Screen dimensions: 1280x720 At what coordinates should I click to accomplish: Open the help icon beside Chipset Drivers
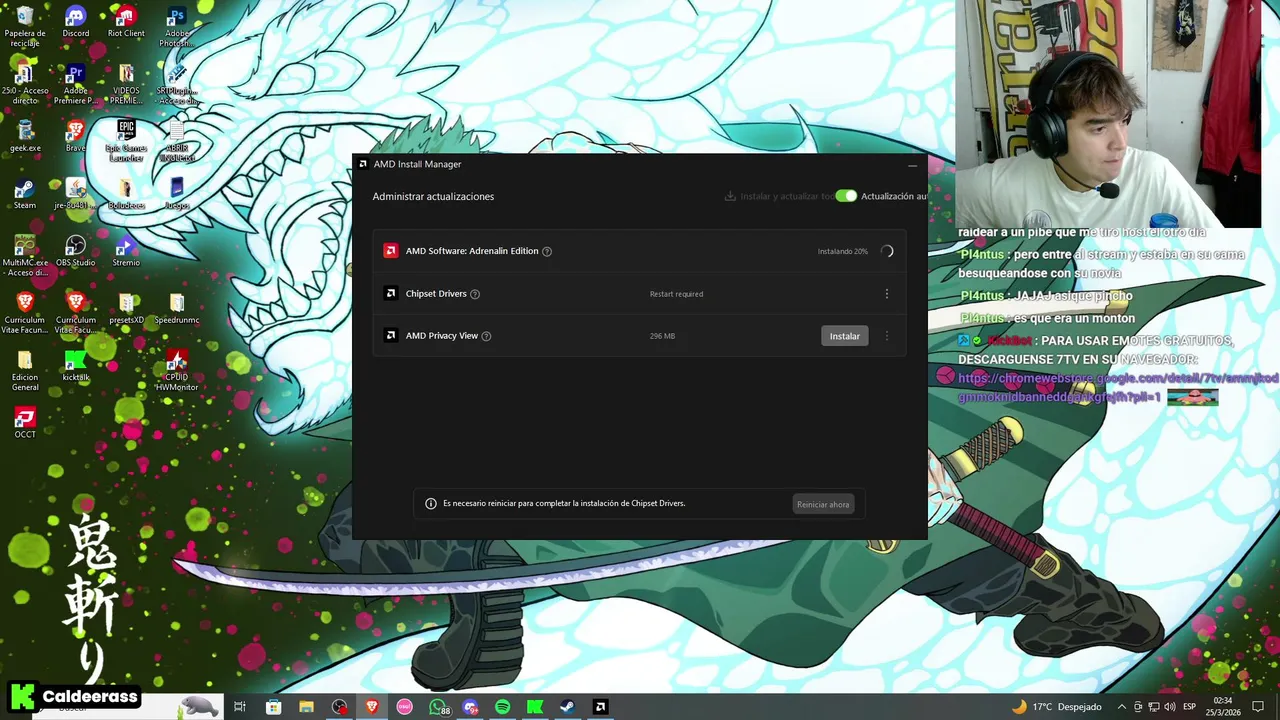(475, 294)
